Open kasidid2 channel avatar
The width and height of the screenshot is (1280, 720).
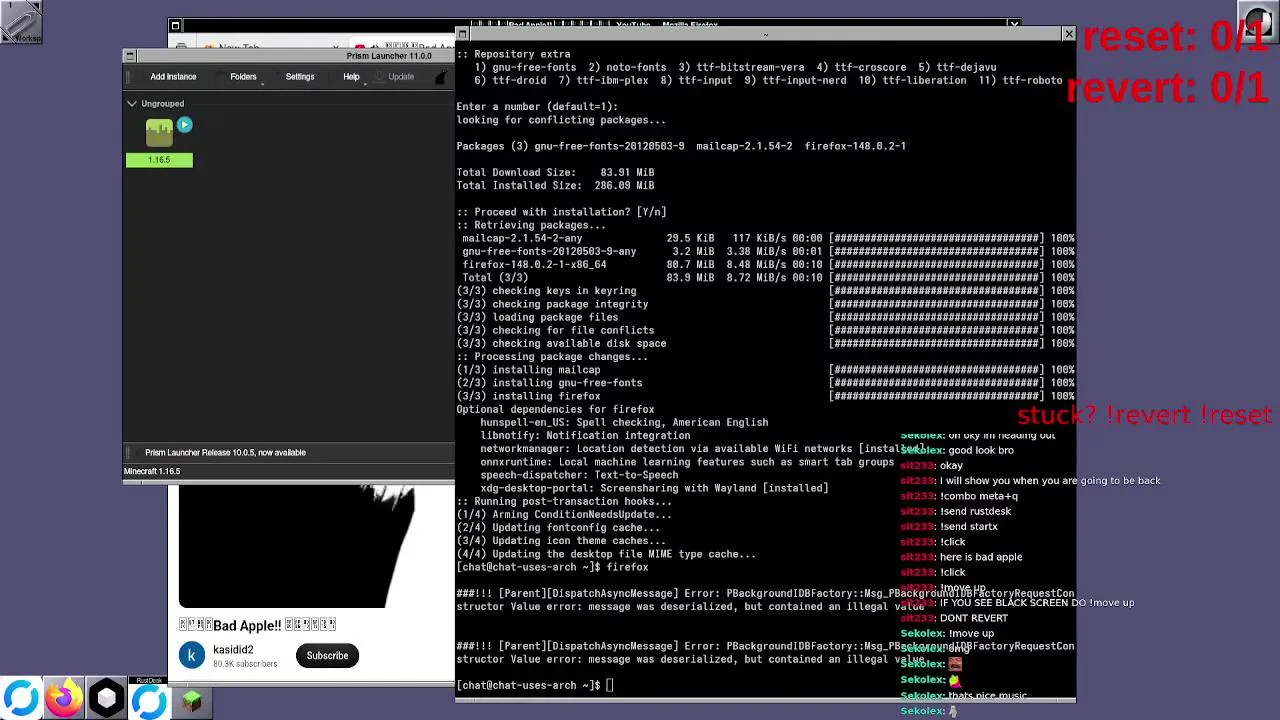191,656
